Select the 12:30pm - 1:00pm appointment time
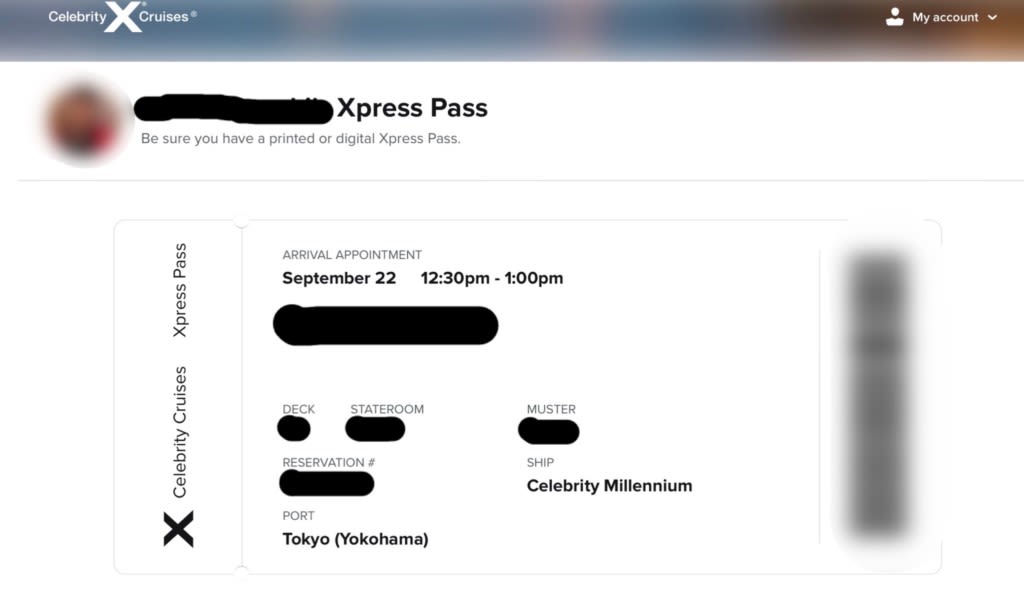 (492, 278)
